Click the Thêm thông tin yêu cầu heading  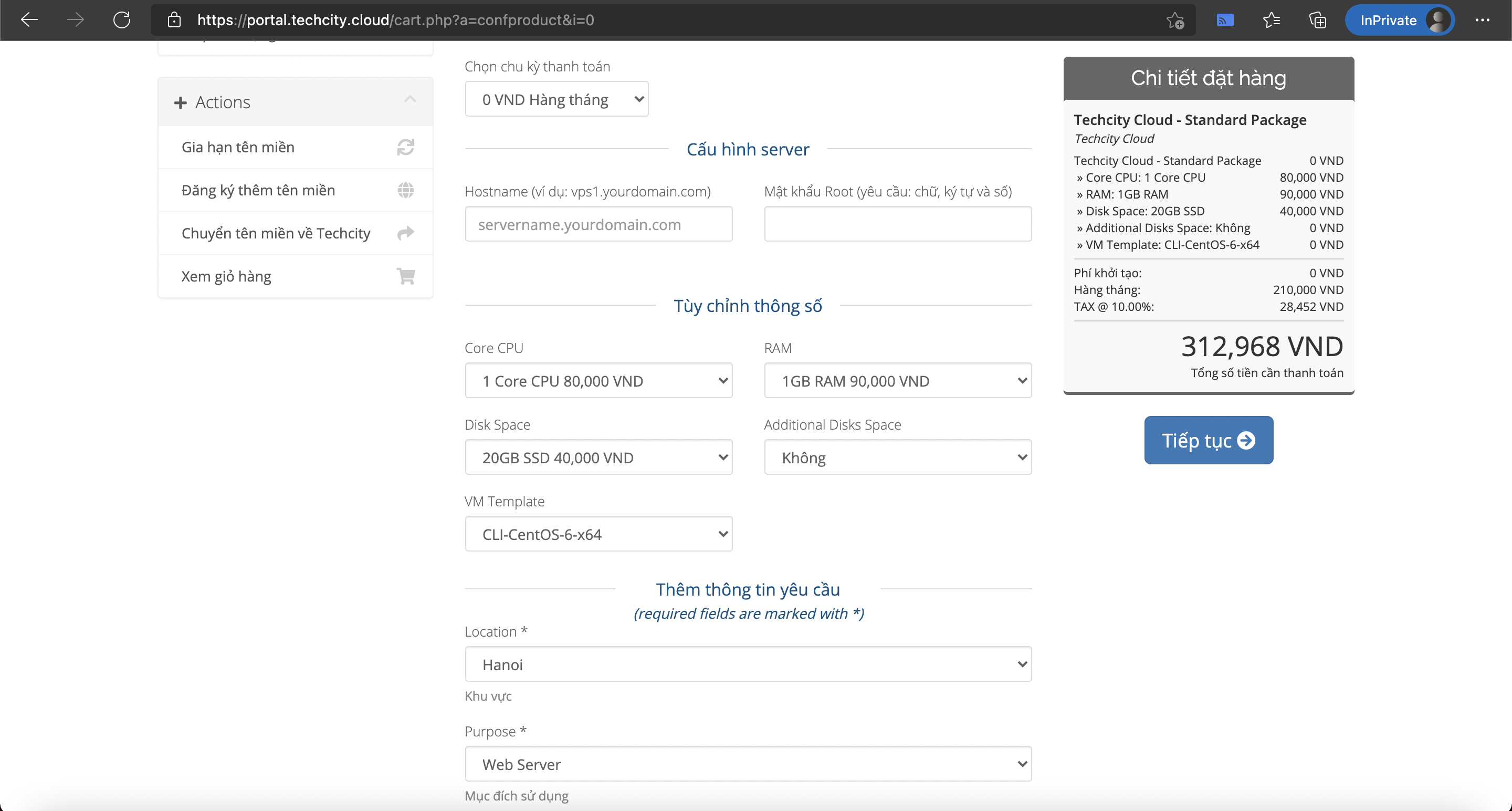pos(748,589)
